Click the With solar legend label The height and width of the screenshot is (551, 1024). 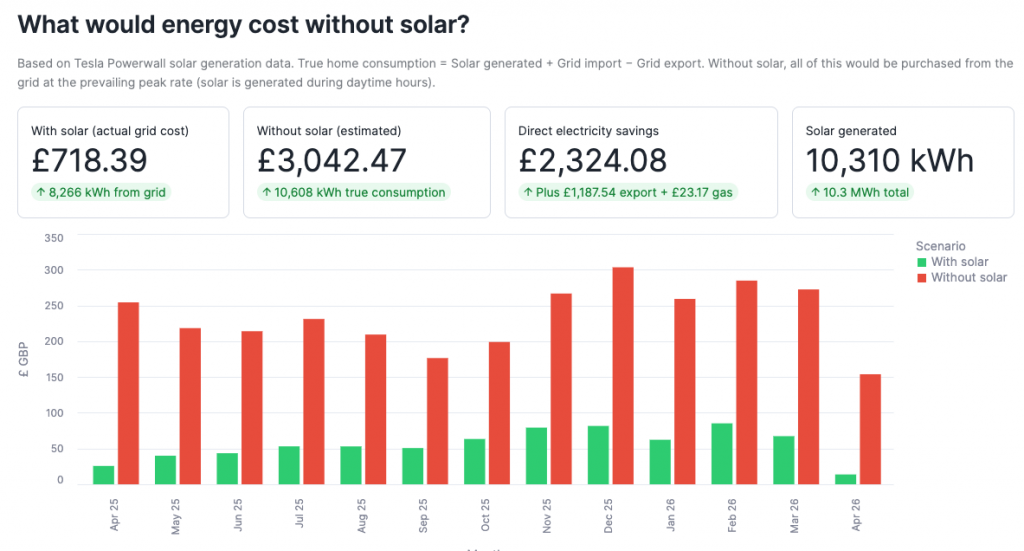[959, 262]
